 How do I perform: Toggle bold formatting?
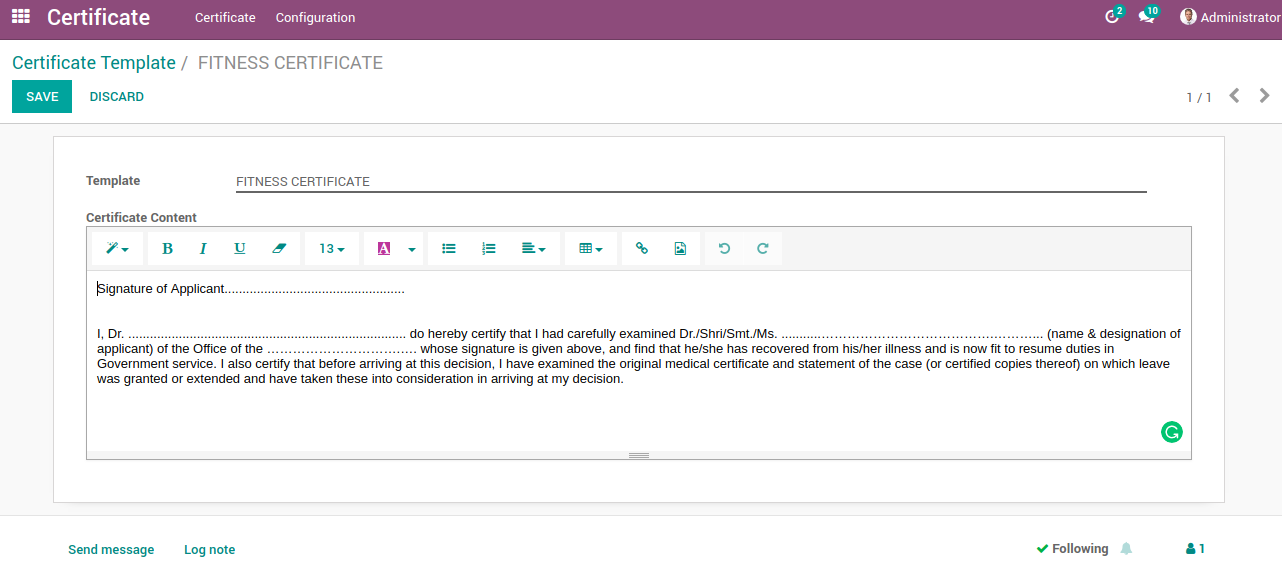[167, 249]
